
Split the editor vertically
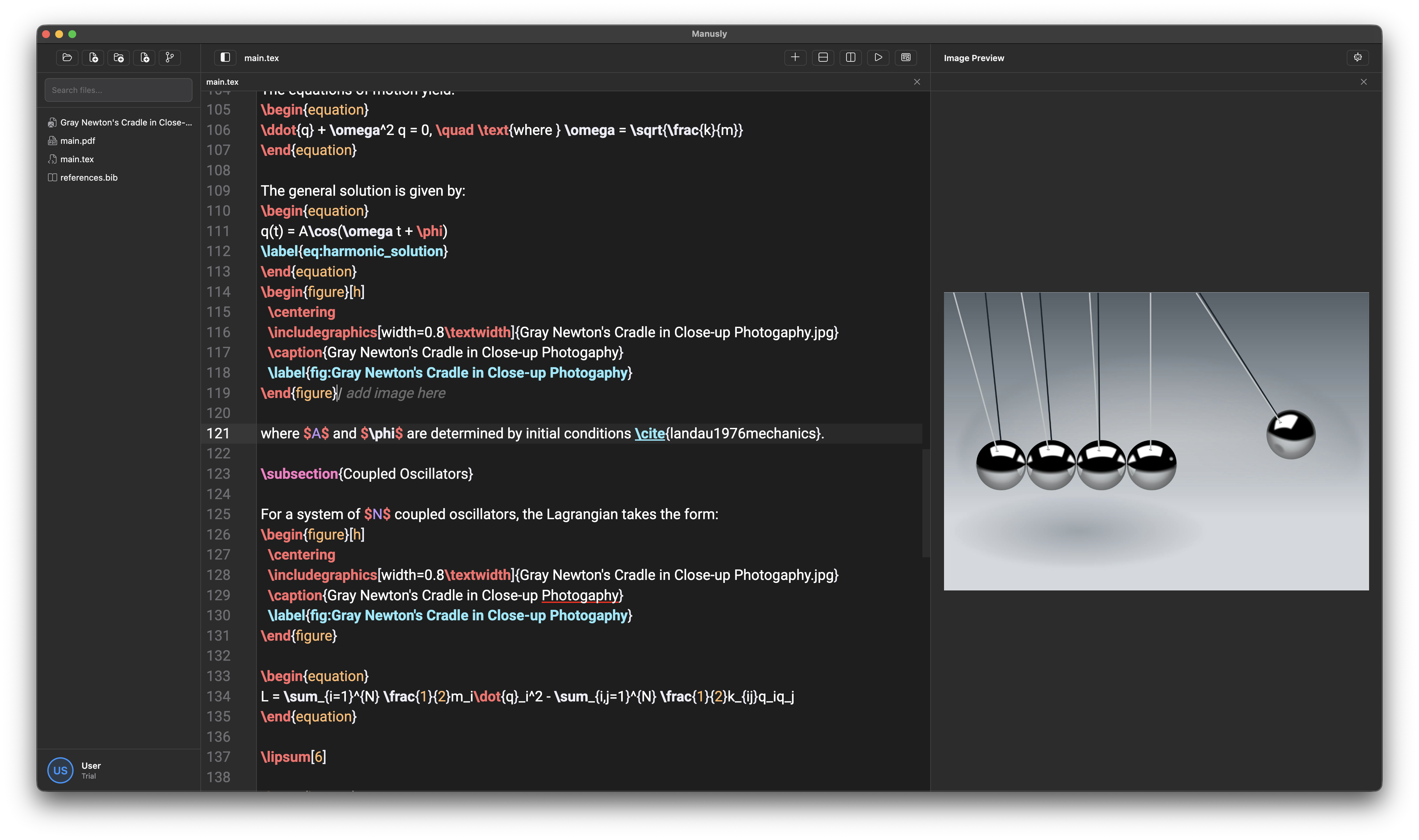coord(850,58)
